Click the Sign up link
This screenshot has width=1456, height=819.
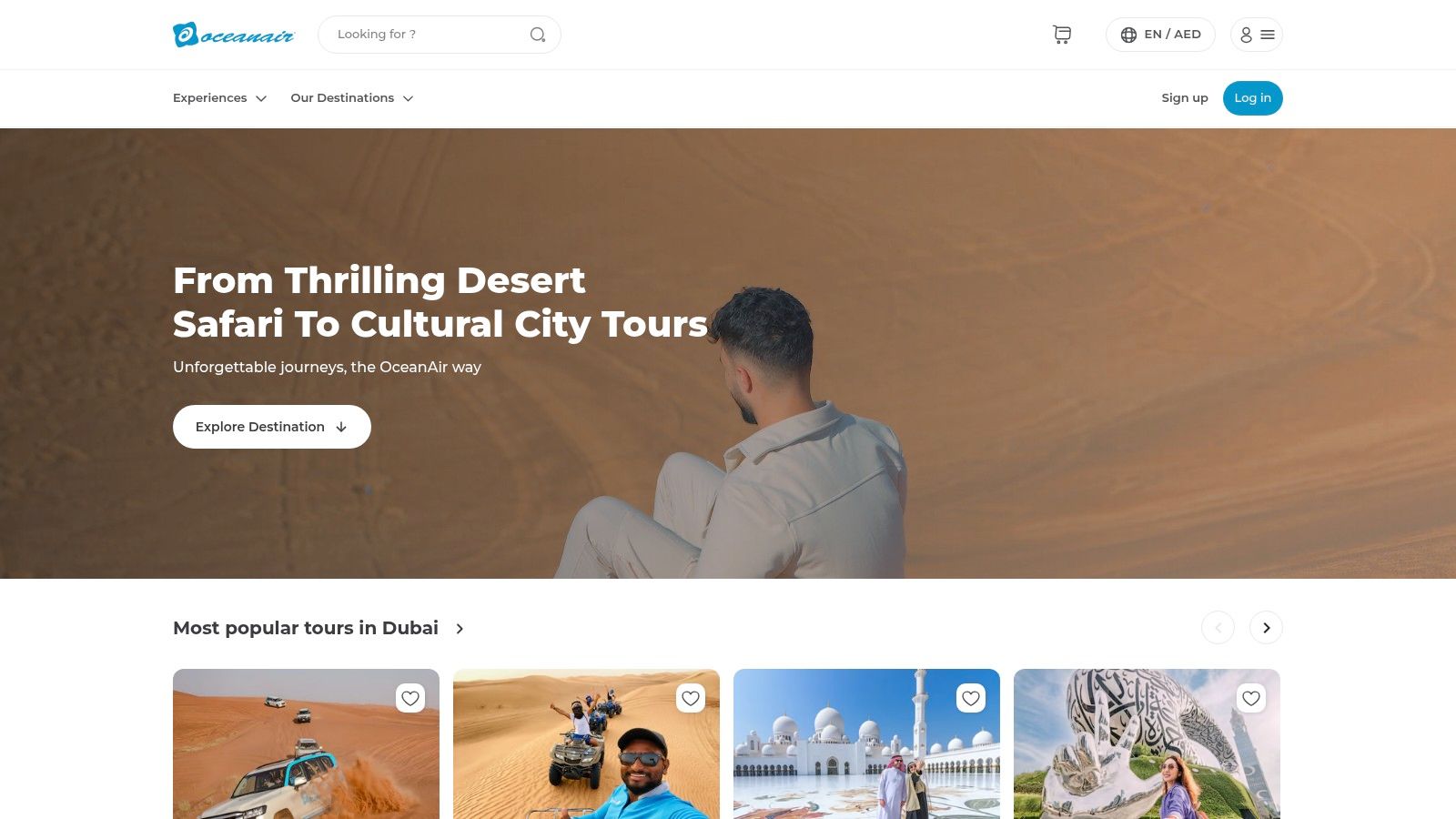pyautogui.click(x=1185, y=98)
